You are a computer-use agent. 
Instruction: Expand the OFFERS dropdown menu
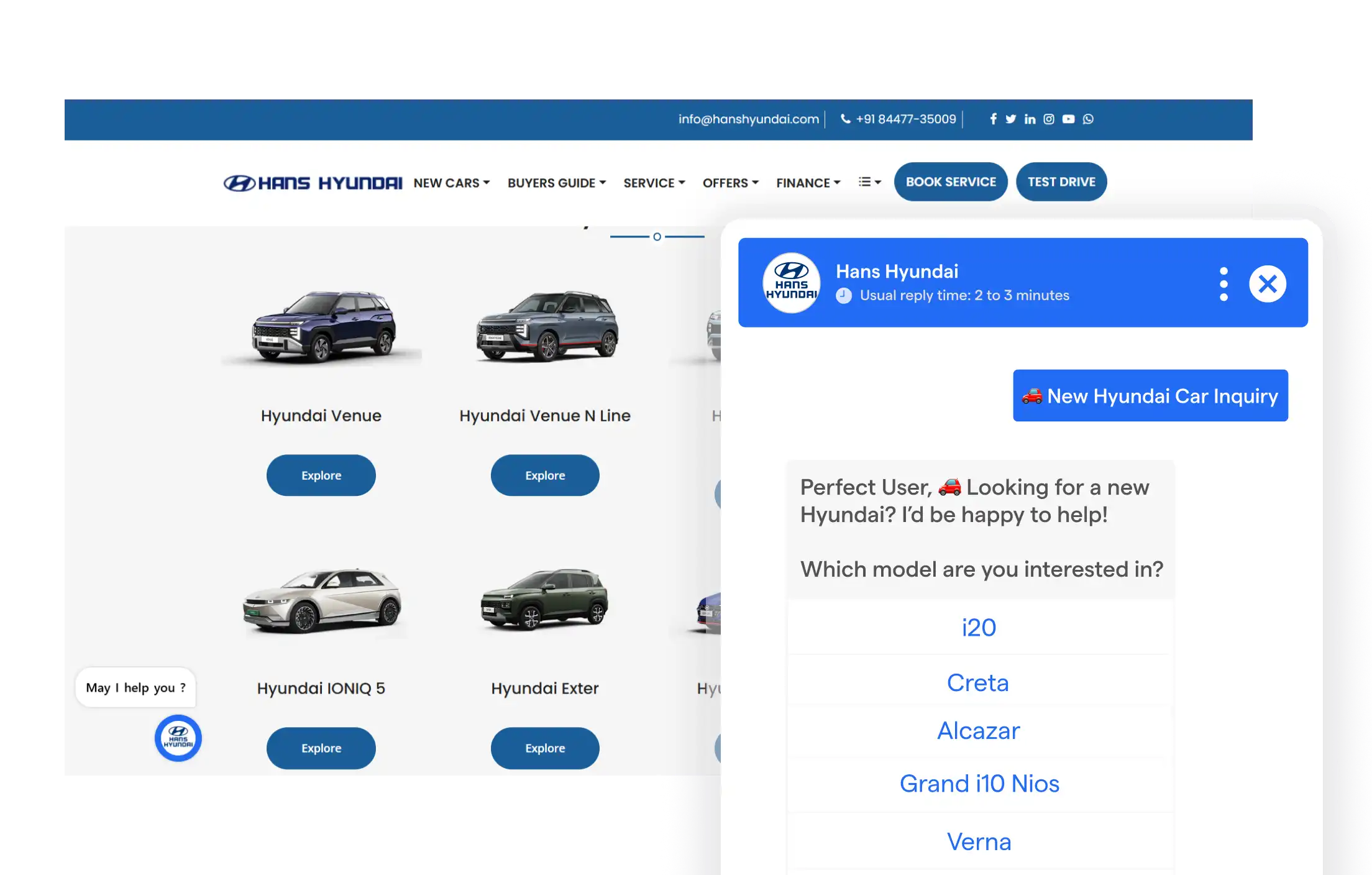pos(731,183)
